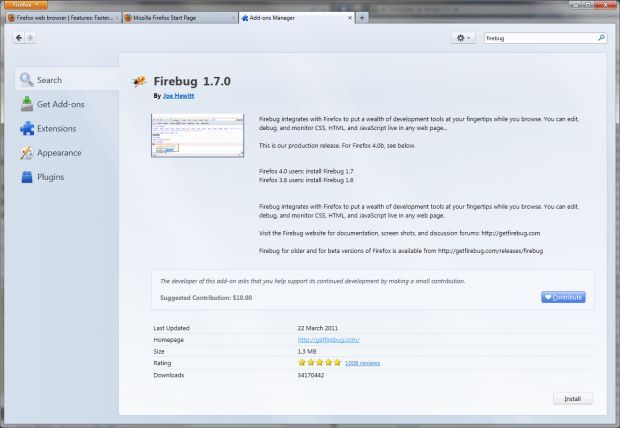
Task: Click the puzzle icon on Add-ons Manager tab
Action: point(245,18)
